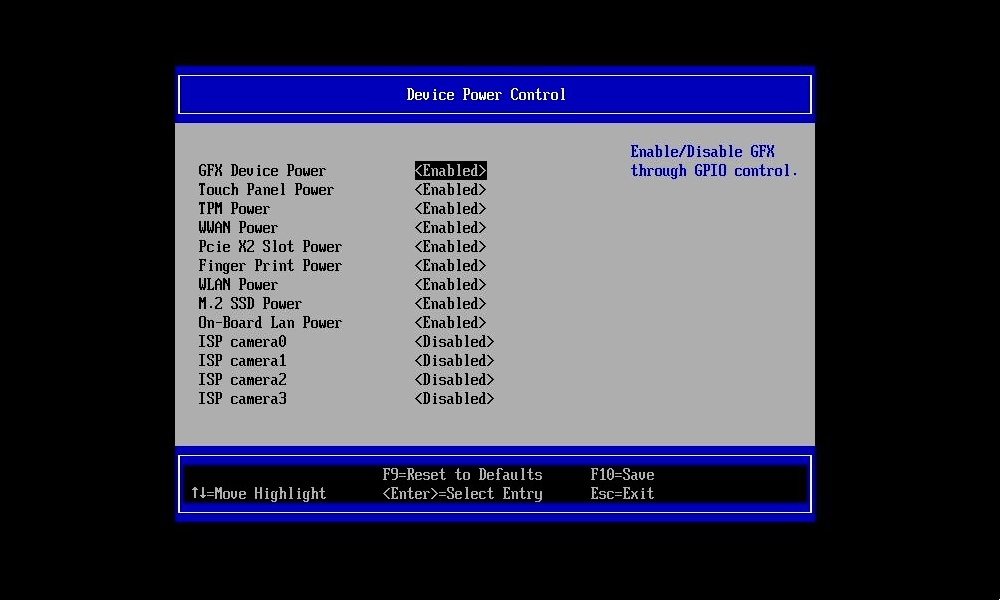Click the Esc=Exit hint text

(x=622, y=493)
